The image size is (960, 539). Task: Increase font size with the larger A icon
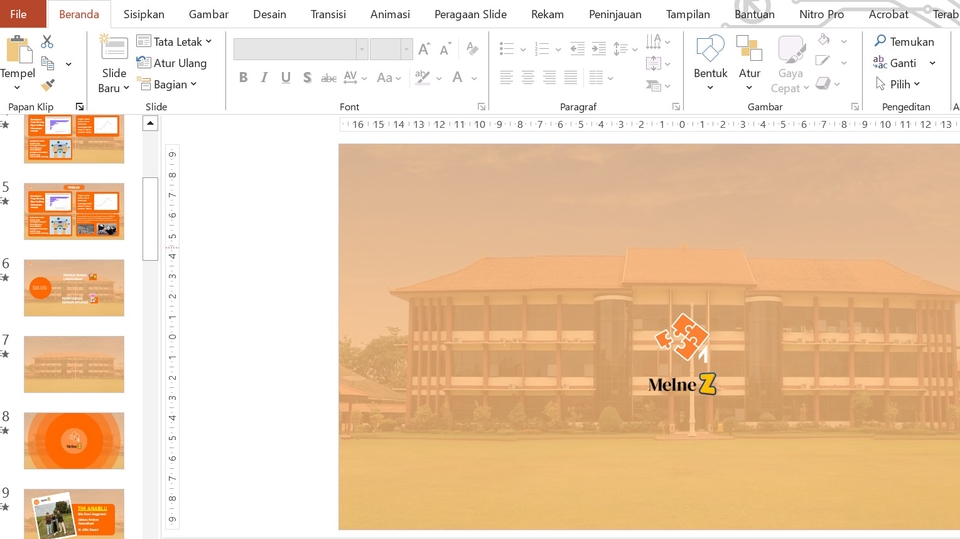(x=424, y=49)
